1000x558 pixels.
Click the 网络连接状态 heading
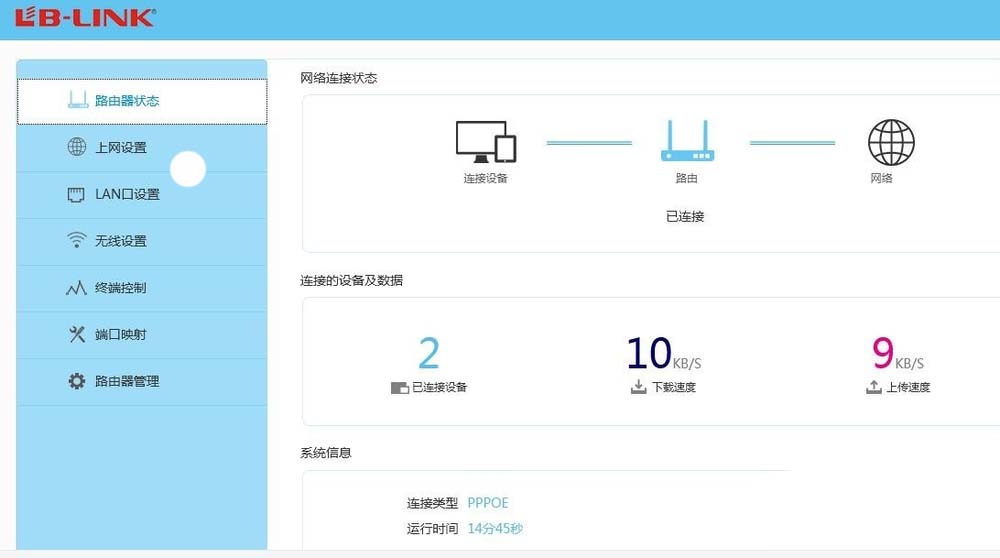(339, 78)
